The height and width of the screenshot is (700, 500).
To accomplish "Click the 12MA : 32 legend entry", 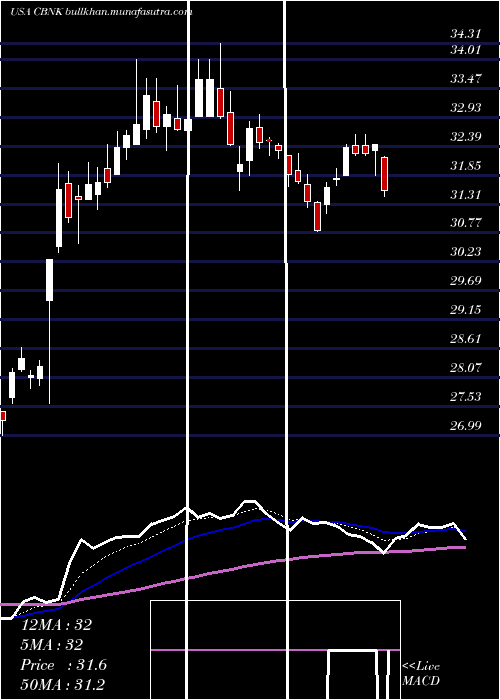I will click(x=56, y=625).
